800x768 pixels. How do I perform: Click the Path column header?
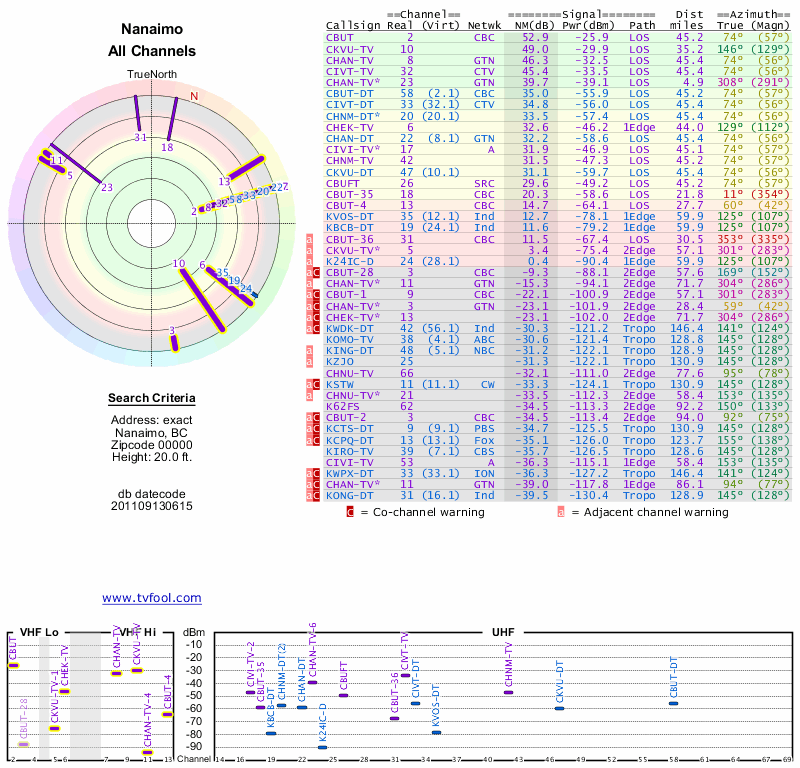[642, 26]
